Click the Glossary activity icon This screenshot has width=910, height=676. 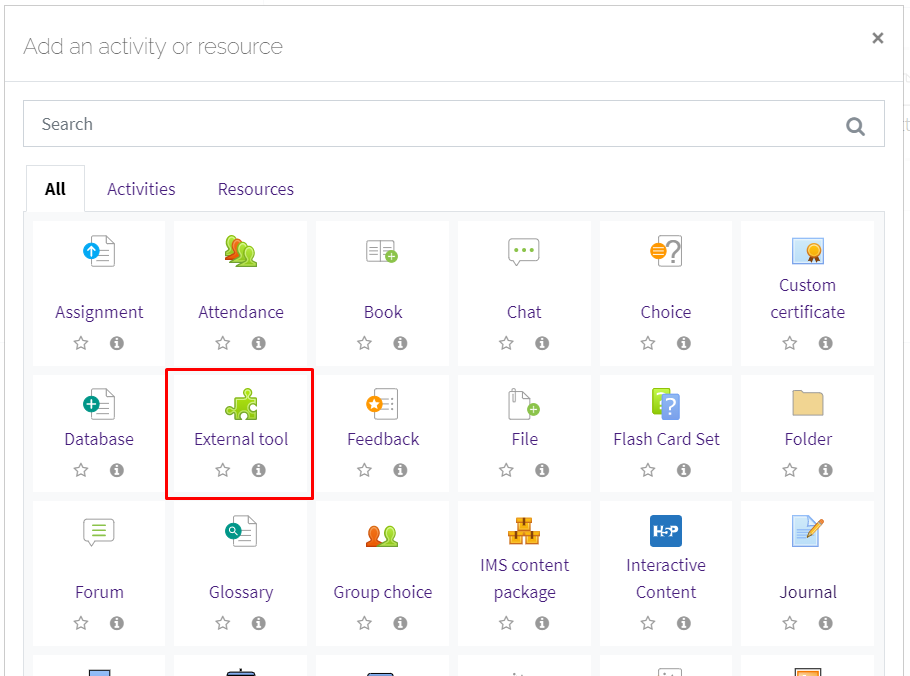point(241,531)
